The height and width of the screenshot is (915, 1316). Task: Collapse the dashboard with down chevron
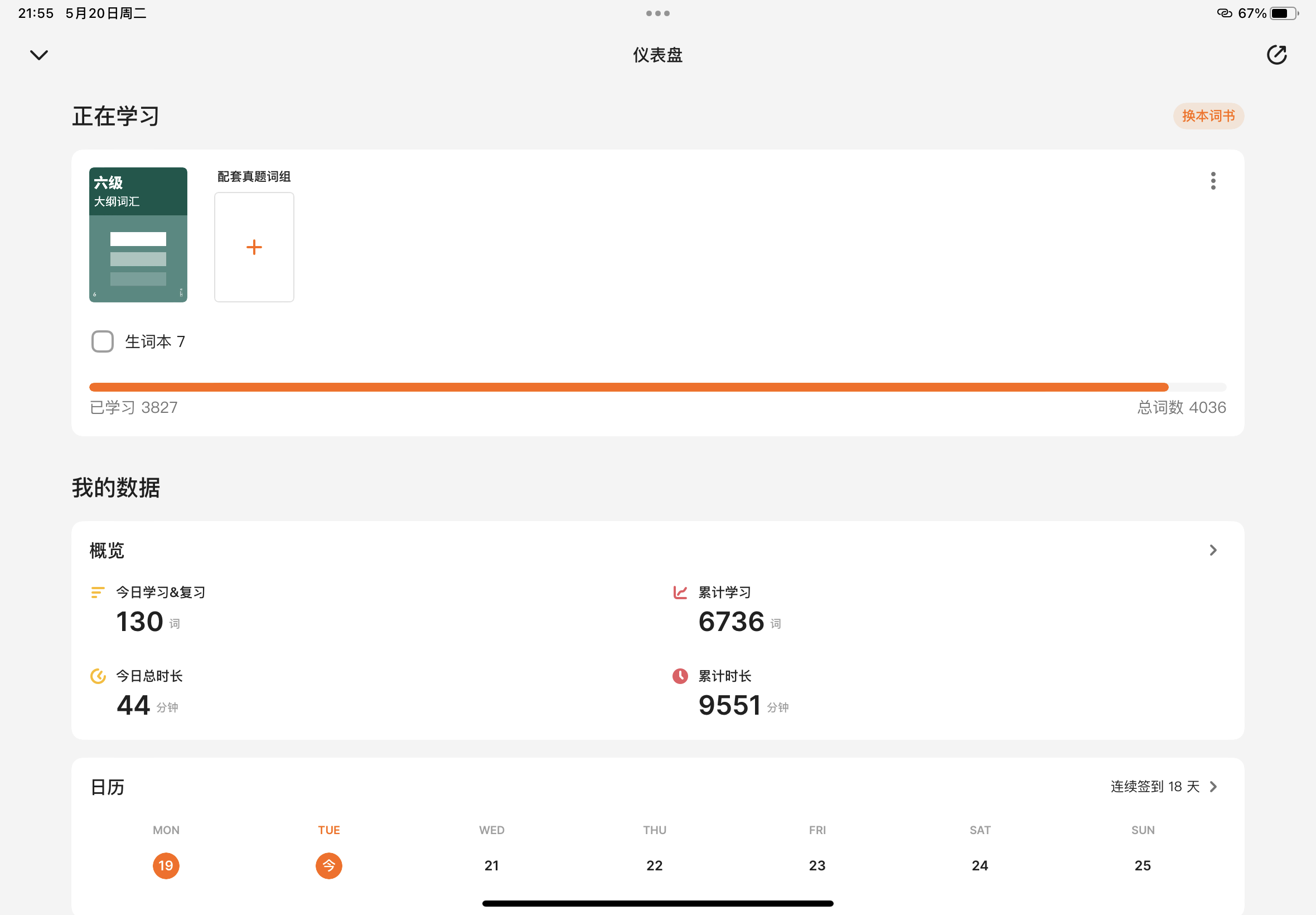point(39,55)
